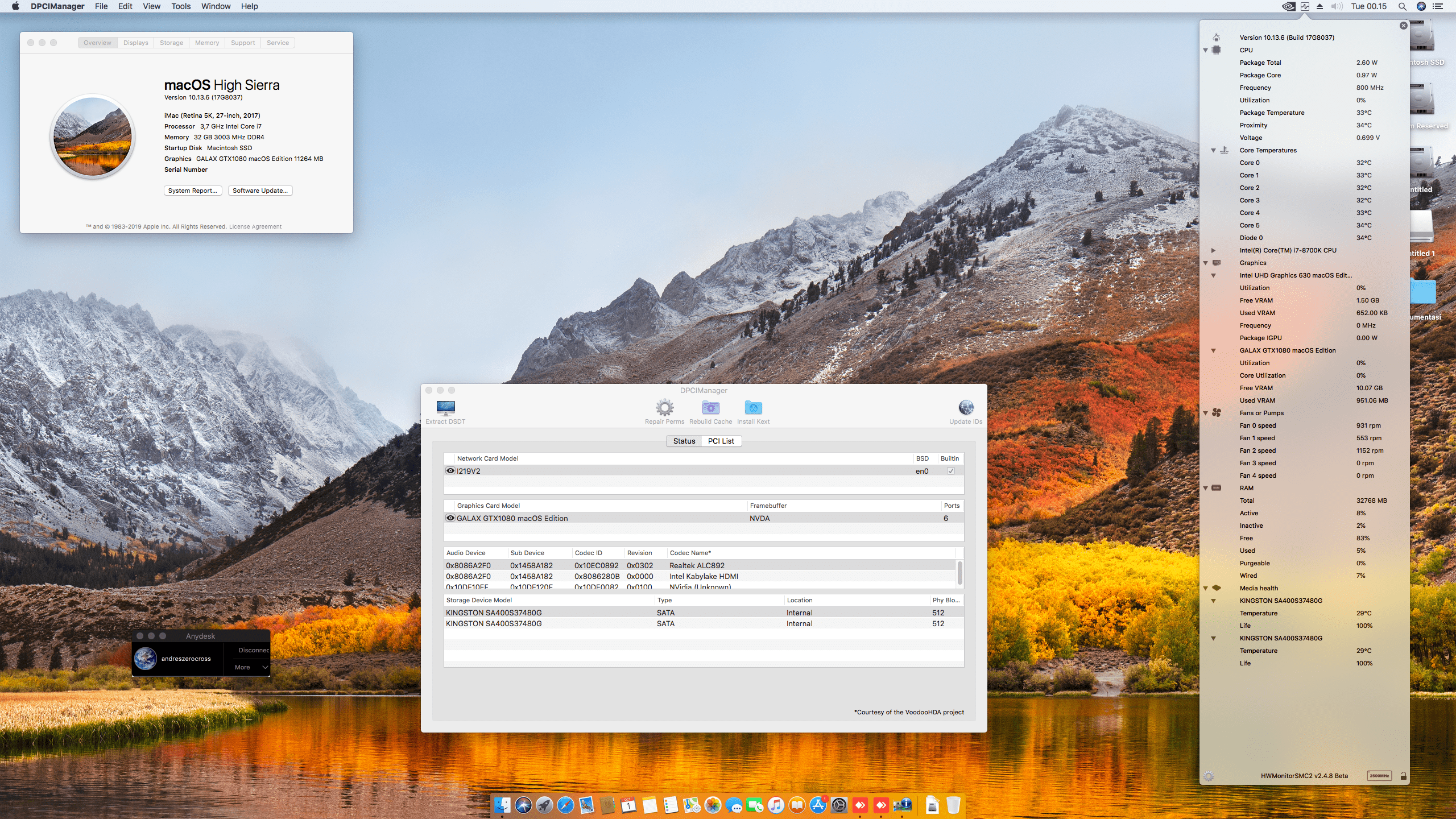The image size is (1456, 819).
Task: Open iBooks from the Dock
Action: tap(797, 805)
